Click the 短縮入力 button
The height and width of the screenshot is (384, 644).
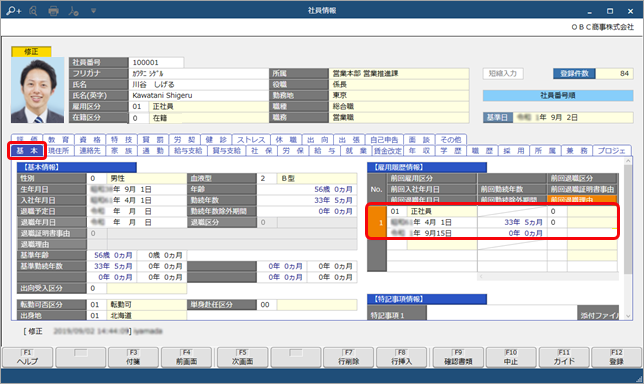pyautogui.click(x=503, y=74)
